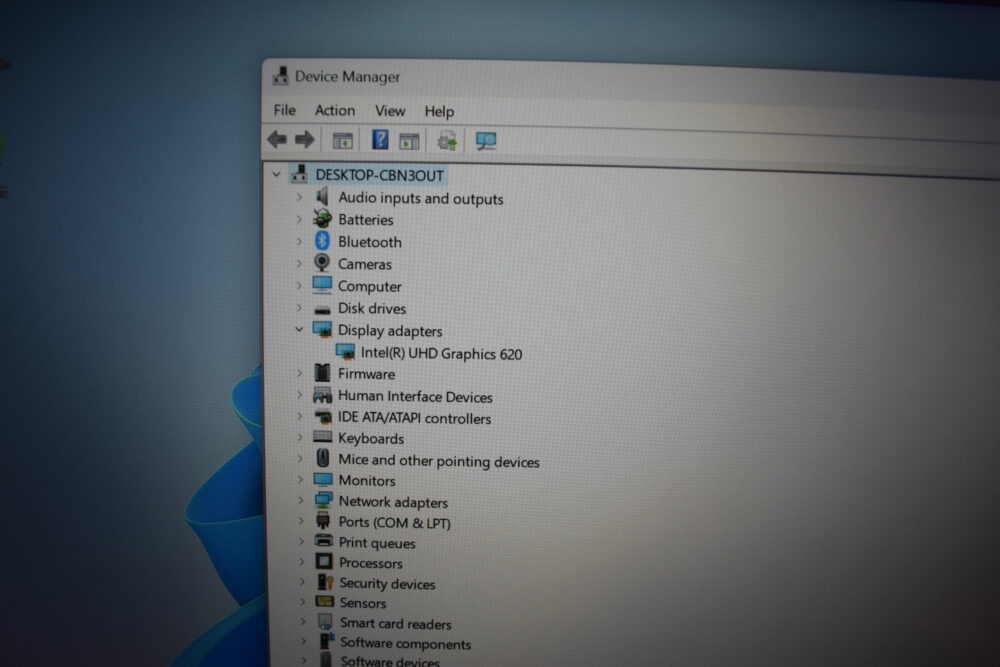Select the Software components label
Viewport: 1000px width, 667px height.
(406, 643)
